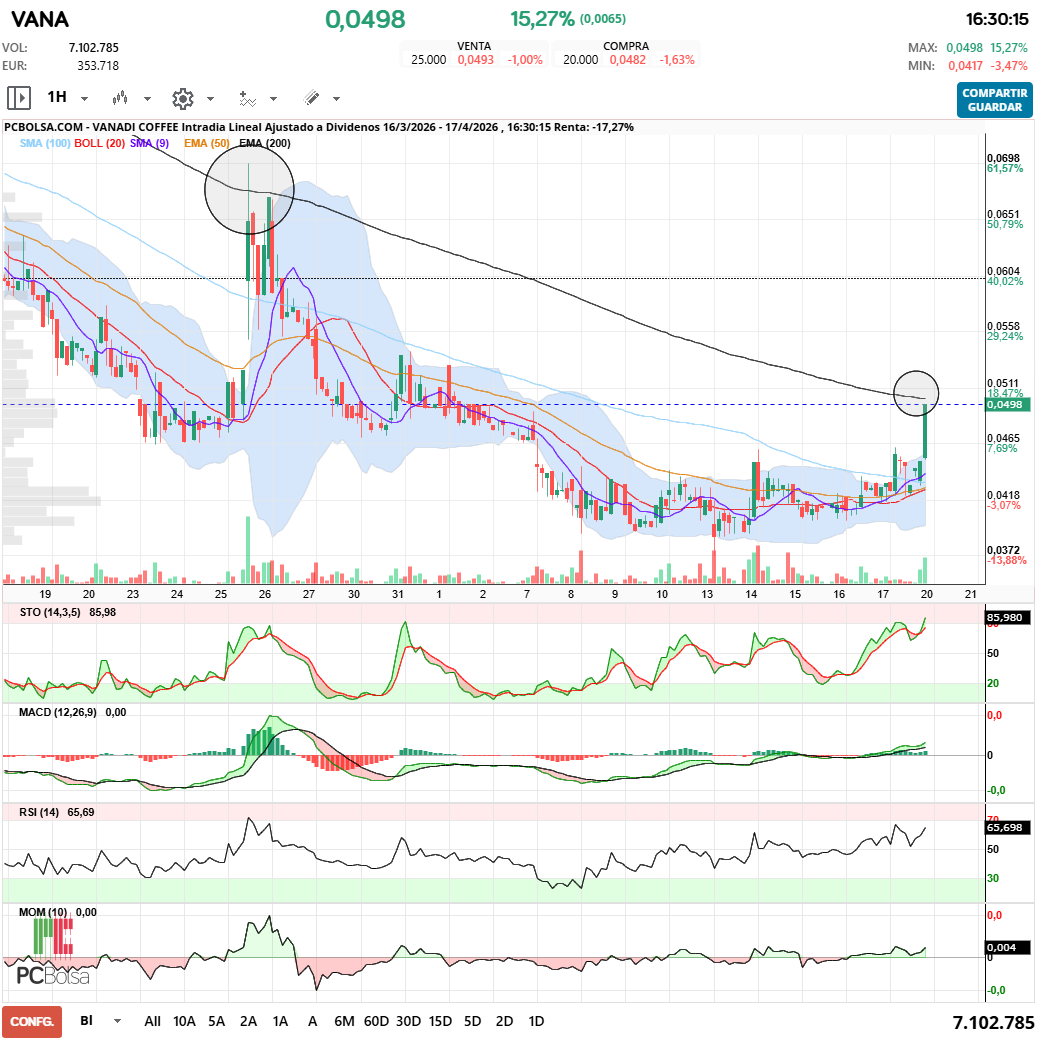This screenshot has width=1048, height=1043.
Task: Select the 1D time range
Action: click(536, 1021)
